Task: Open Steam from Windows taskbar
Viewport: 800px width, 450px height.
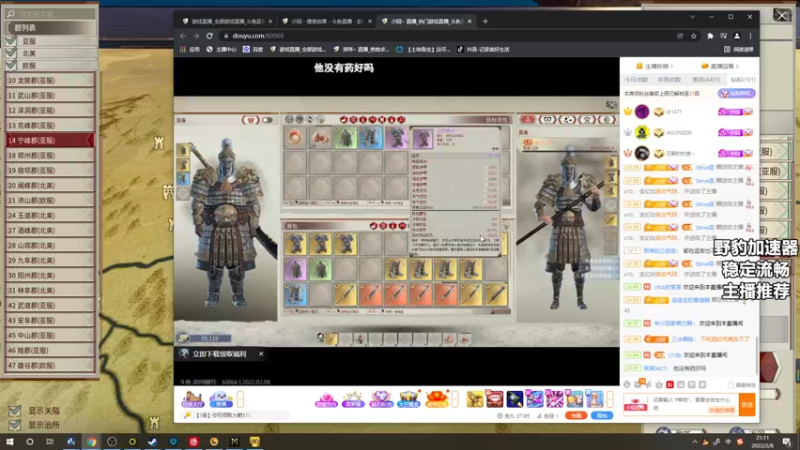Action: tap(153, 442)
